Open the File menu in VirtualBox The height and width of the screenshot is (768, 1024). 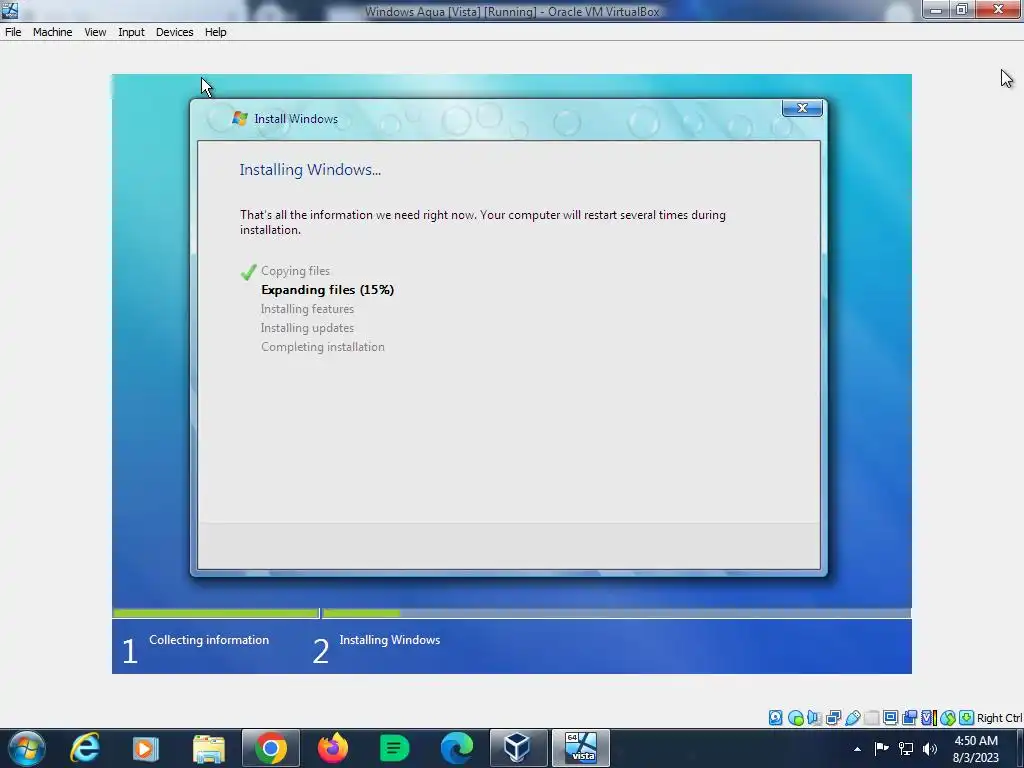click(13, 32)
